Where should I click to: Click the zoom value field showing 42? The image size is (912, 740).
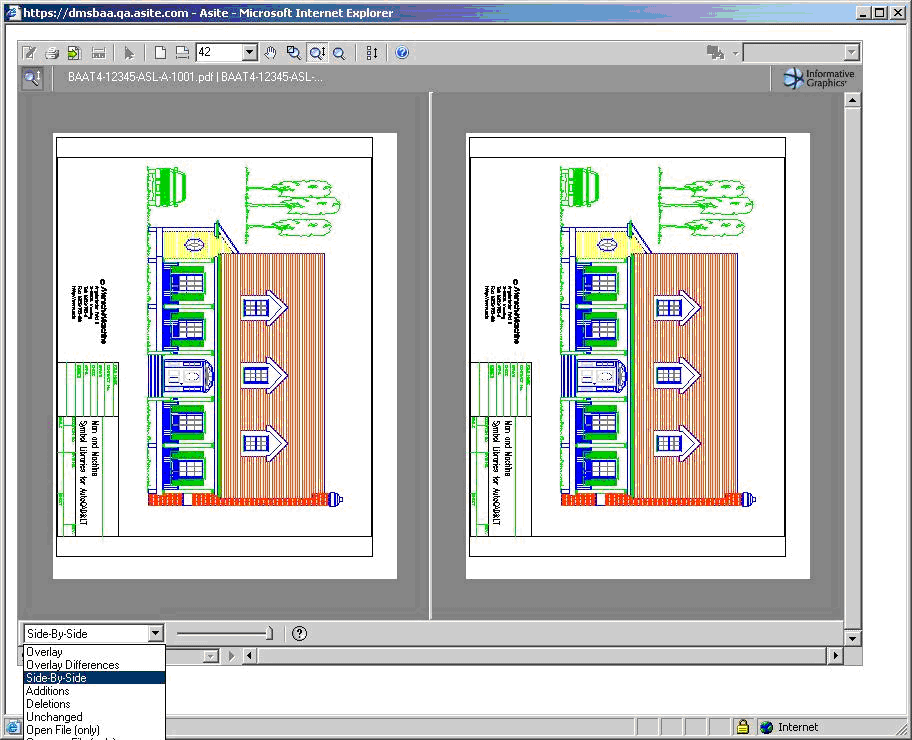pyautogui.click(x=219, y=52)
